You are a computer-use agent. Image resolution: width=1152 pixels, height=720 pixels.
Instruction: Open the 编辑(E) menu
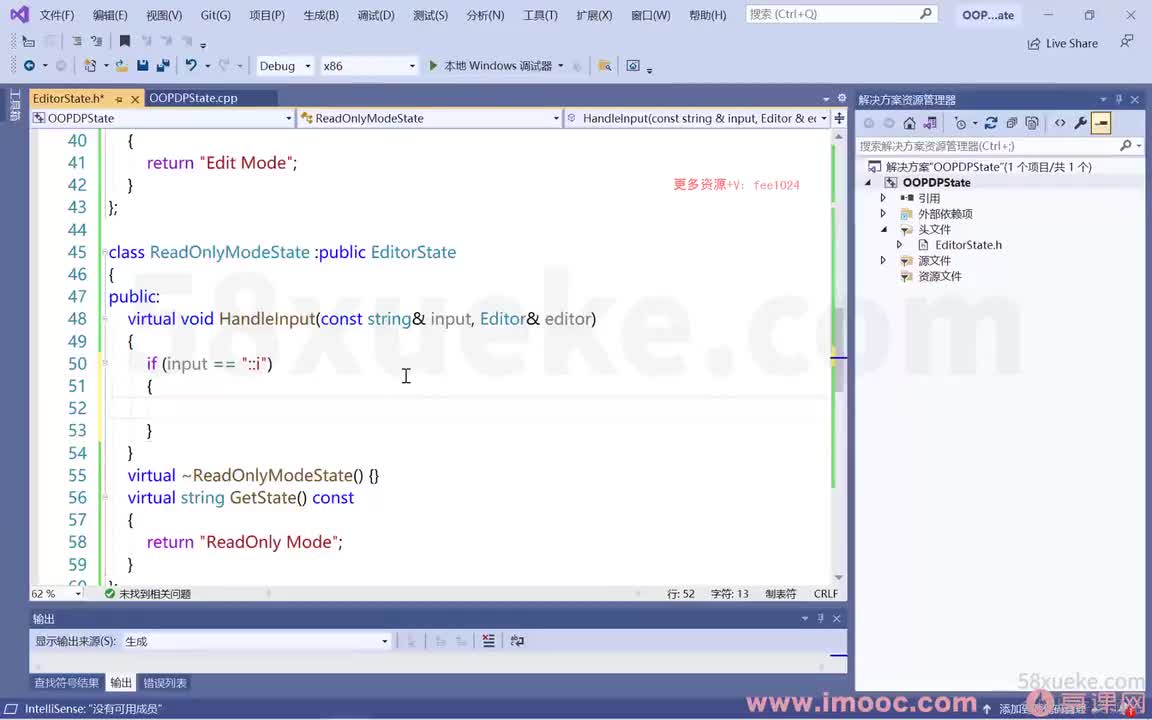110,15
